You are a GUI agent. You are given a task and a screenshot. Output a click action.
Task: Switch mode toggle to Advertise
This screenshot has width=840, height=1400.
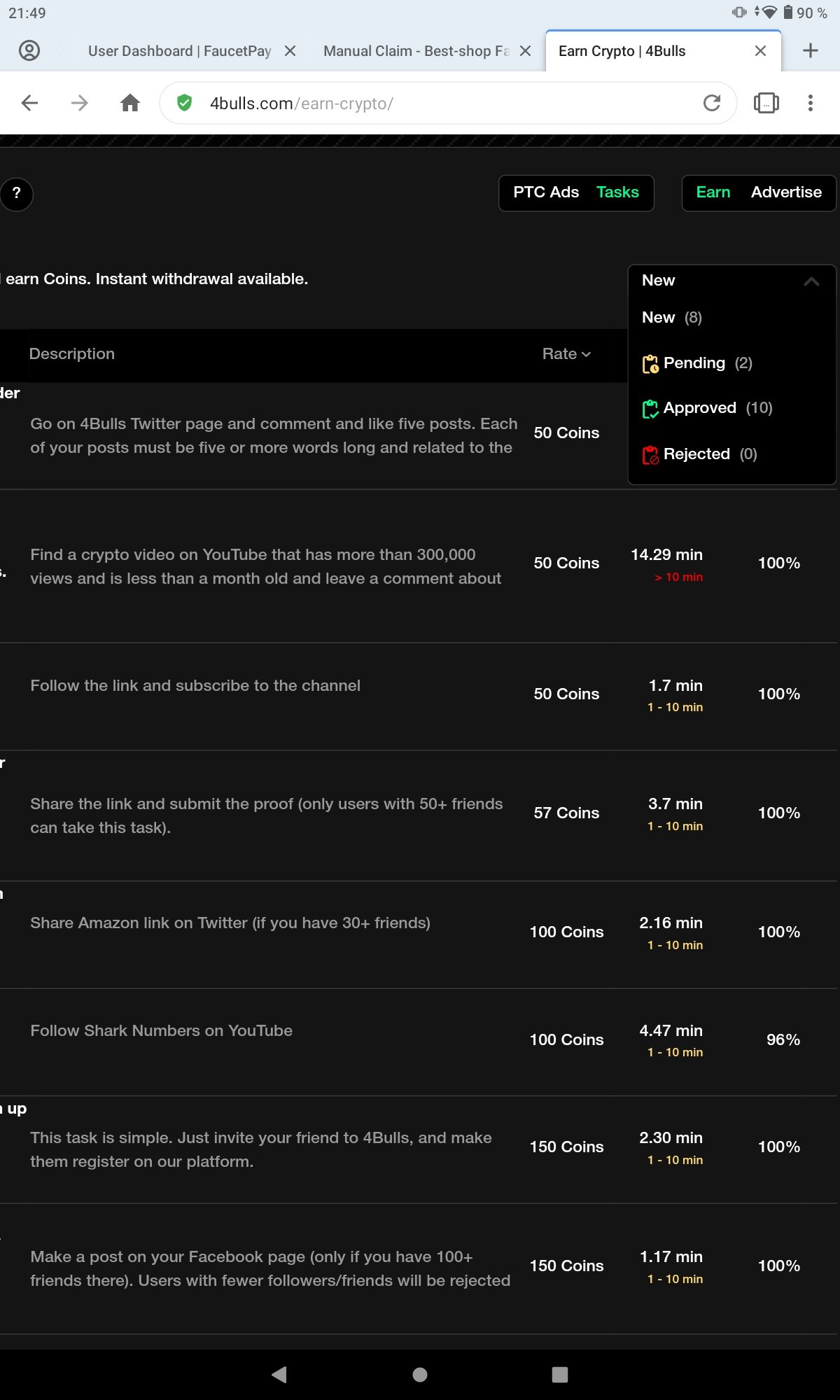point(786,192)
